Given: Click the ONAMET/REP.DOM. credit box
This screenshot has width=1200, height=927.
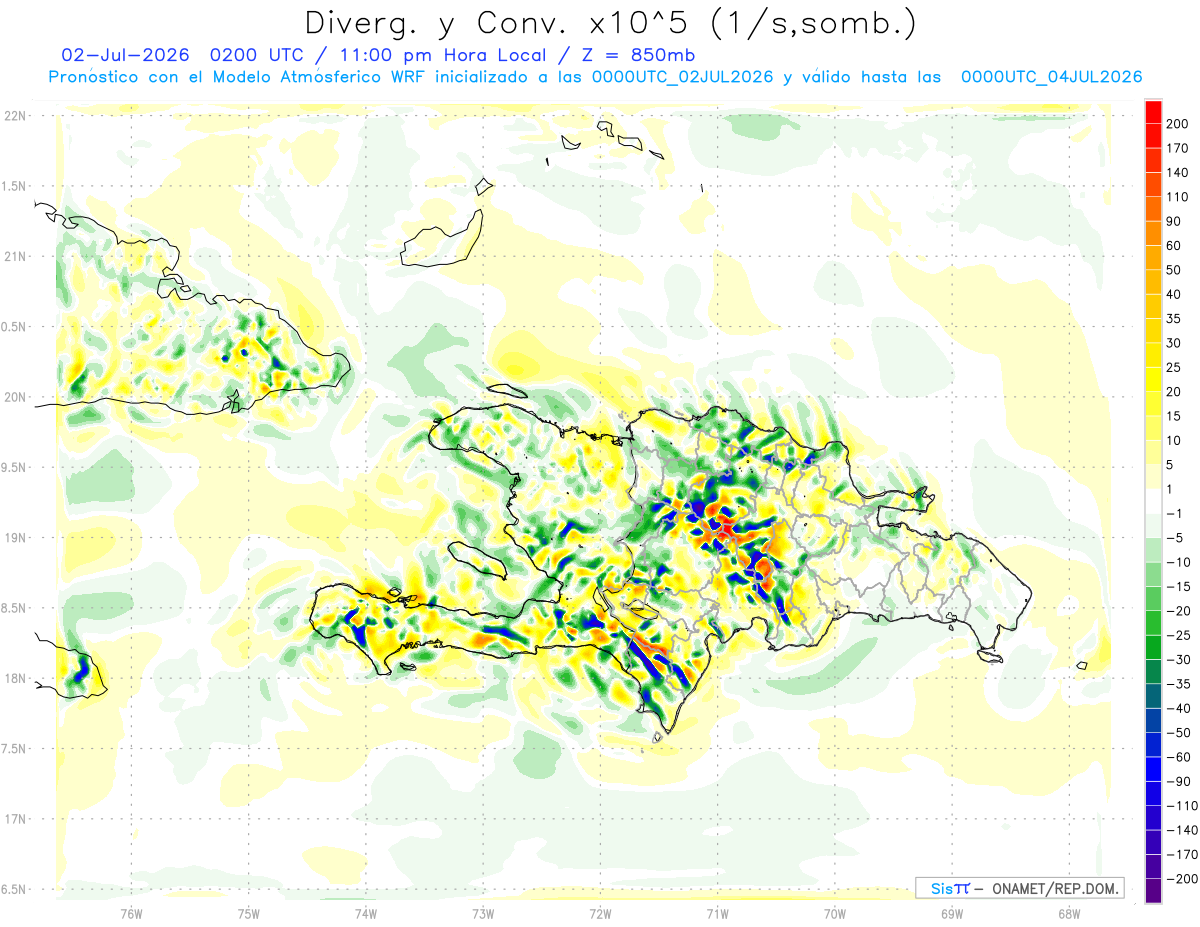Looking at the screenshot, I should tap(1019, 888).
